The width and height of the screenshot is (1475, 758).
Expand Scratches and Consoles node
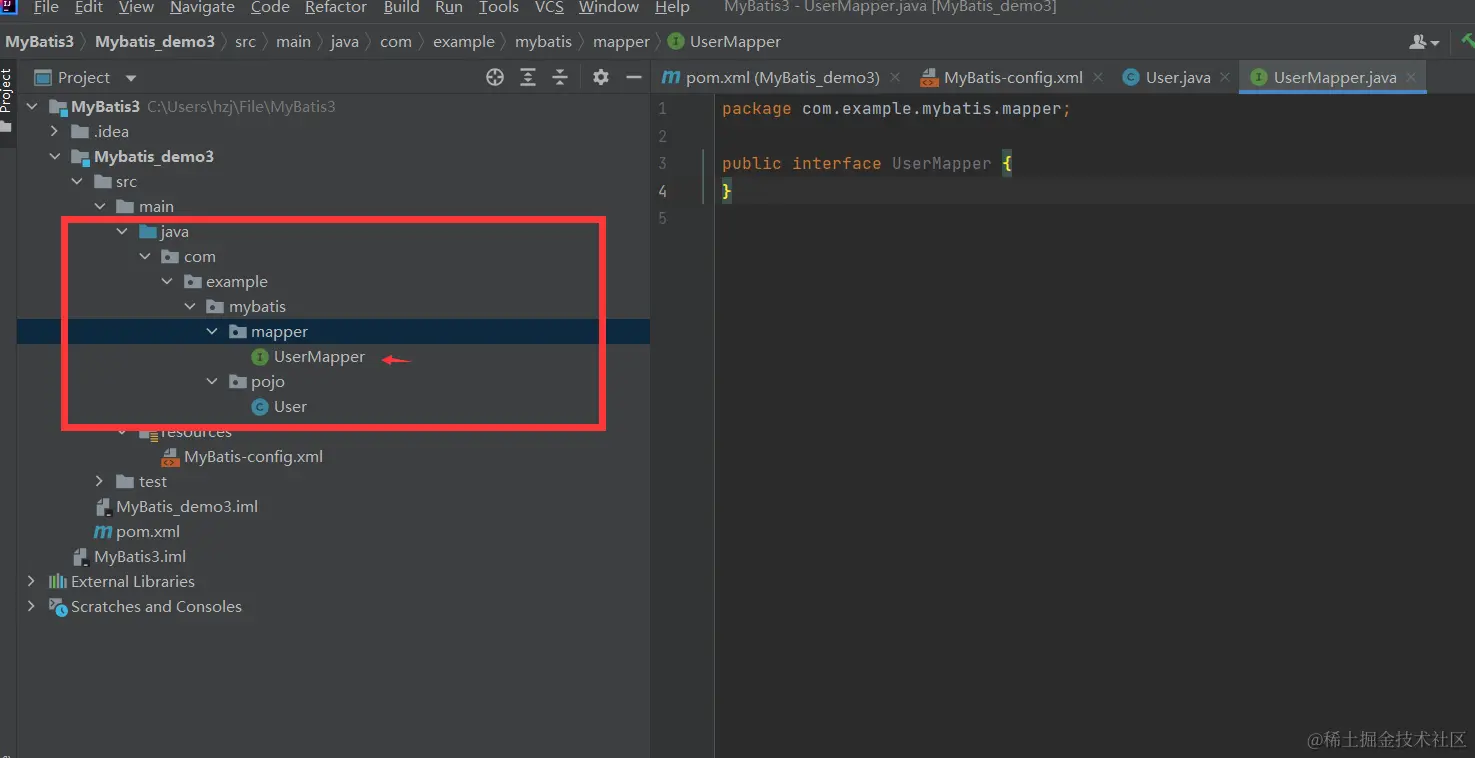(32, 606)
